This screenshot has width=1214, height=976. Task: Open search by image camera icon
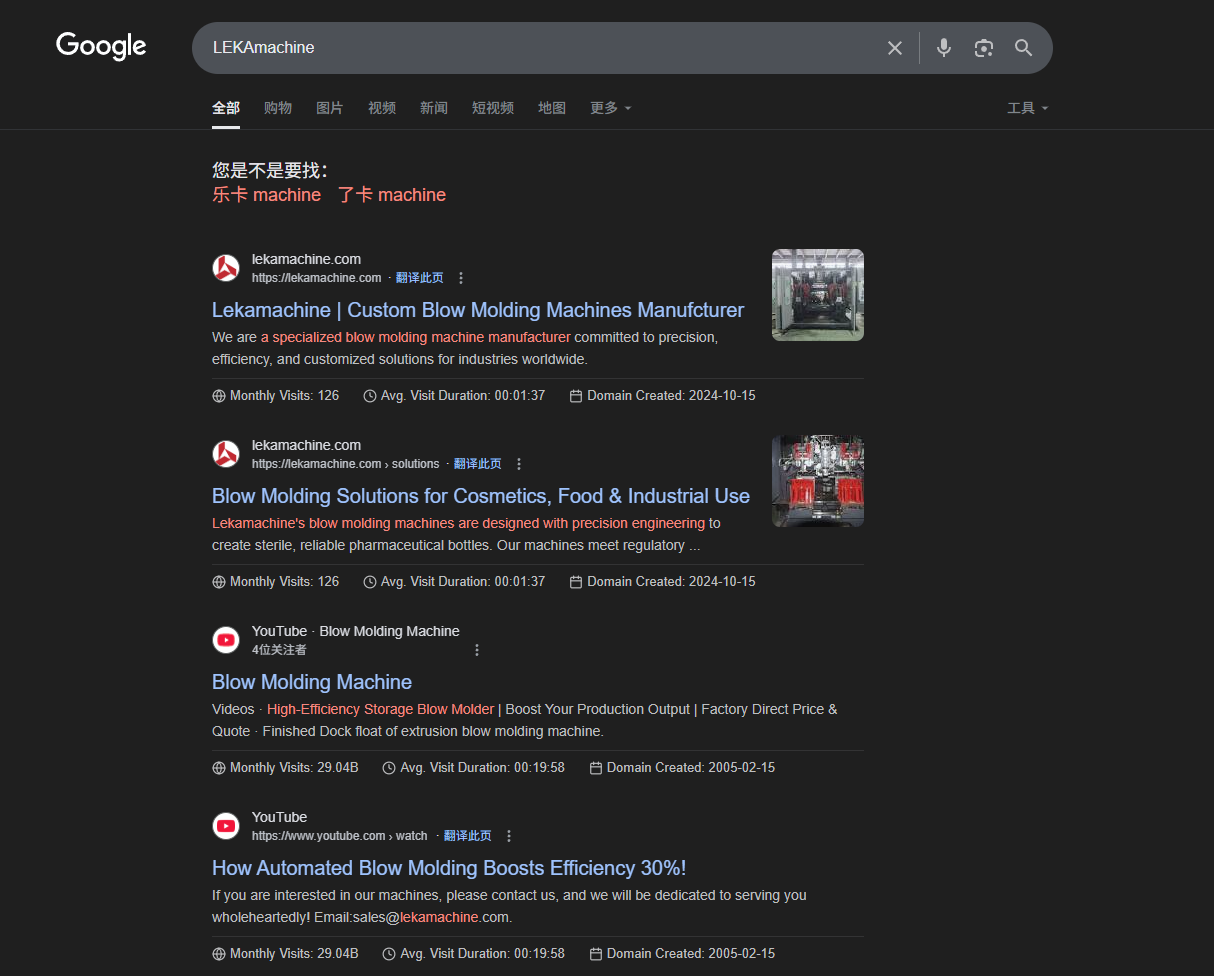tap(983, 48)
